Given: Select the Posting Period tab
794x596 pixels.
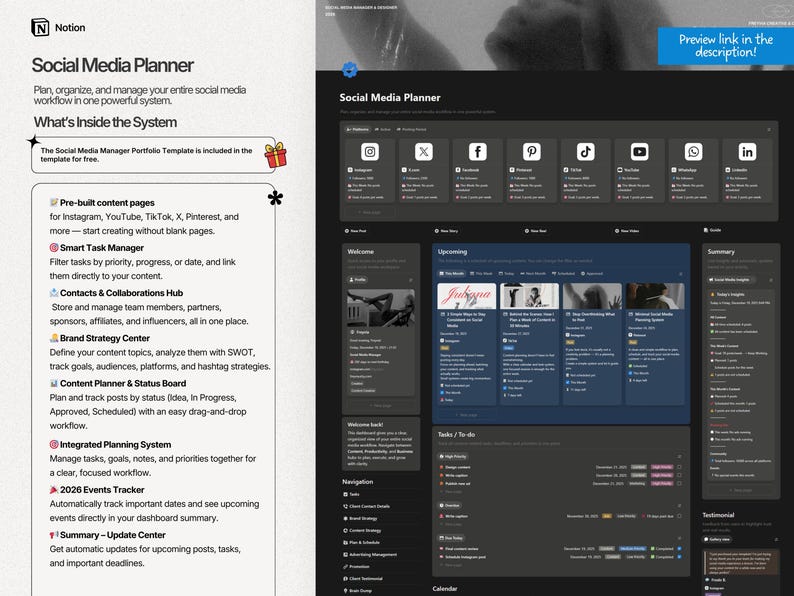Looking at the screenshot, I should [412, 130].
